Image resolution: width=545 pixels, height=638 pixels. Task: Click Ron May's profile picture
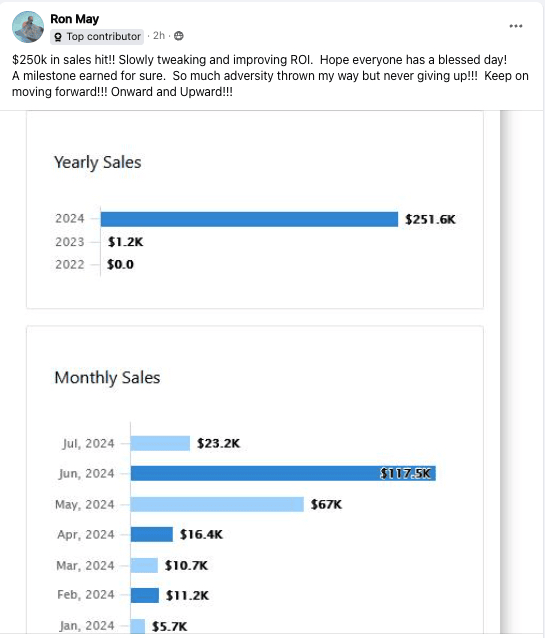(28, 27)
